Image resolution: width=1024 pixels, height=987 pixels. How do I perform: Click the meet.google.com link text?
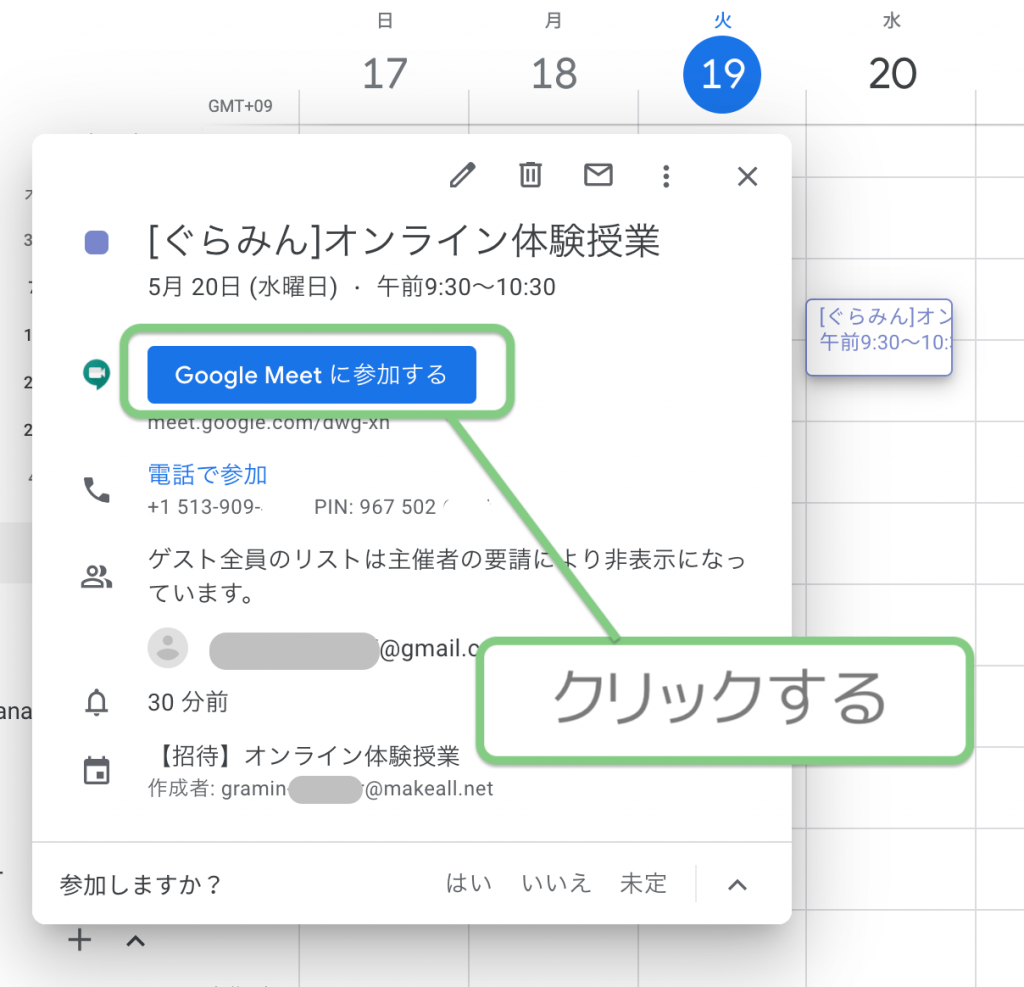[268, 423]
